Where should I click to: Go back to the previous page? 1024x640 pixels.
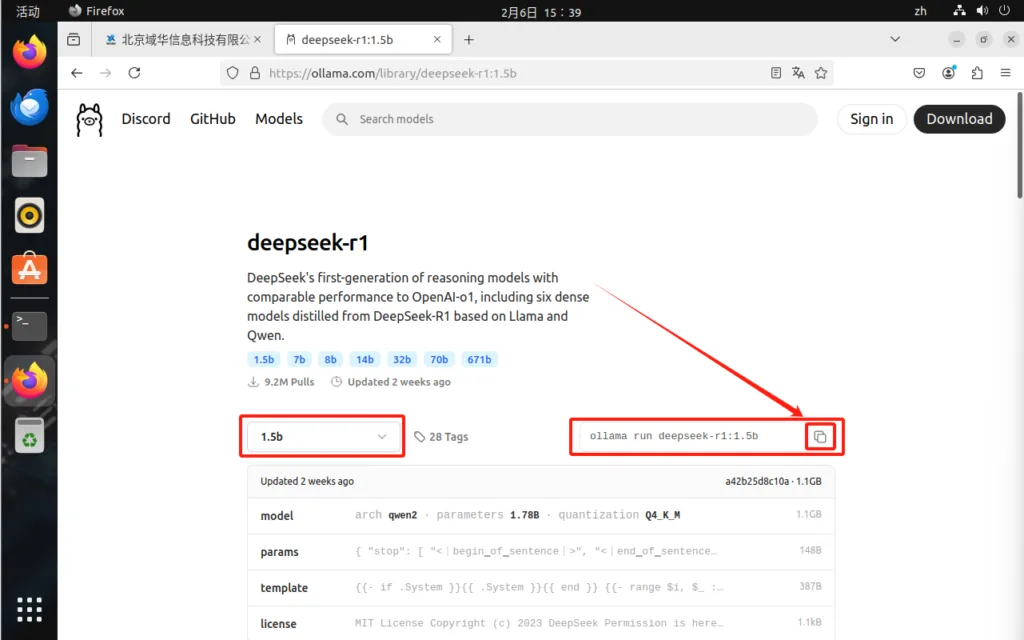(77, 72)
